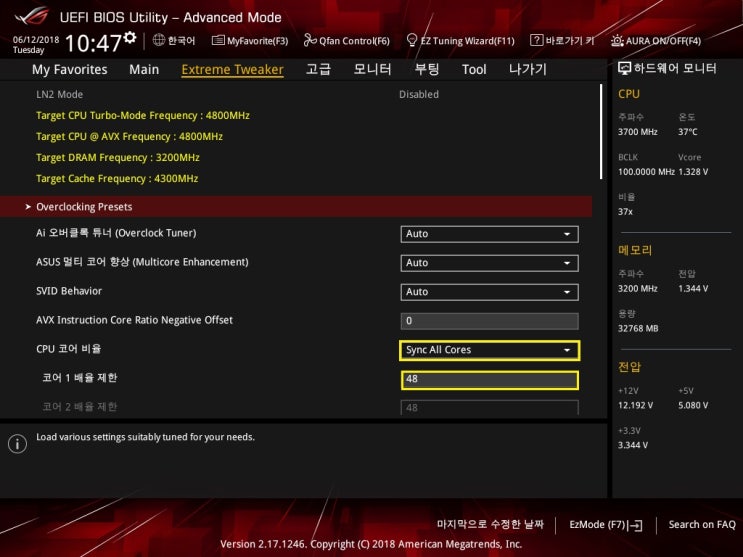Click 코어 1 배율 제한 input field
The height and width of the screenshot is (557, 743).
coord(489,380)
